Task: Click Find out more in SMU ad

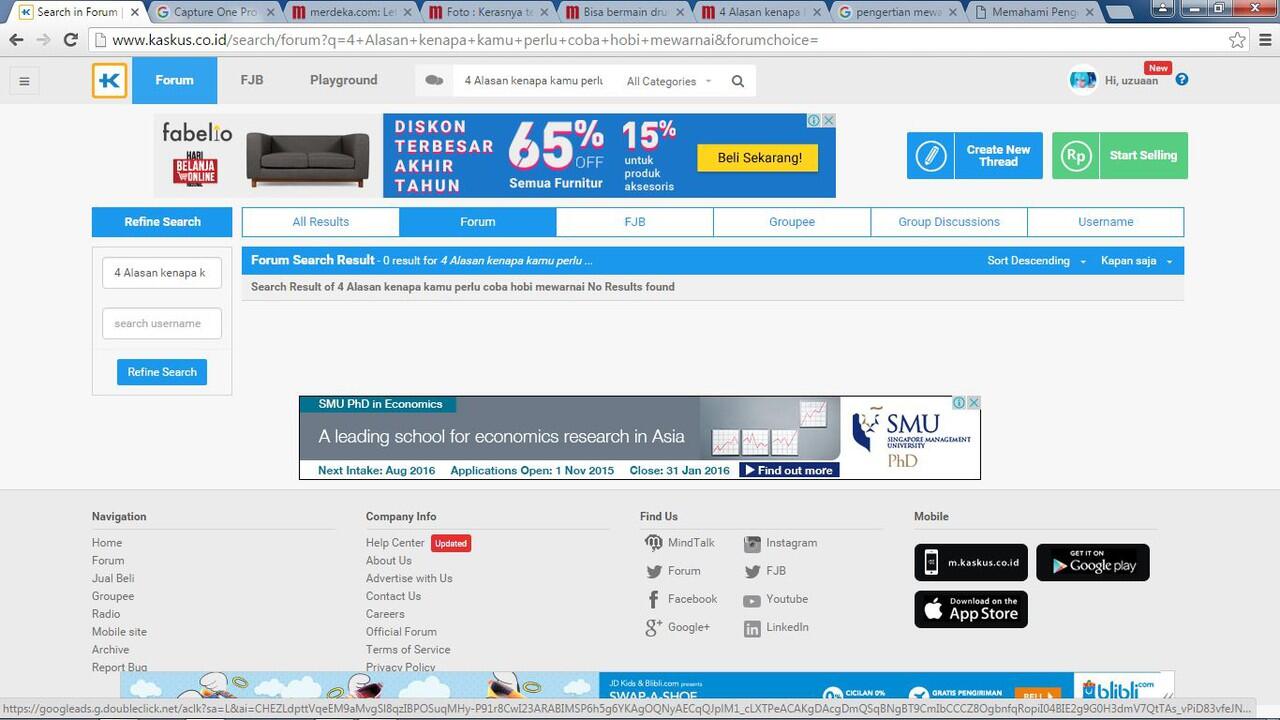Action: (x=789, y=470)
